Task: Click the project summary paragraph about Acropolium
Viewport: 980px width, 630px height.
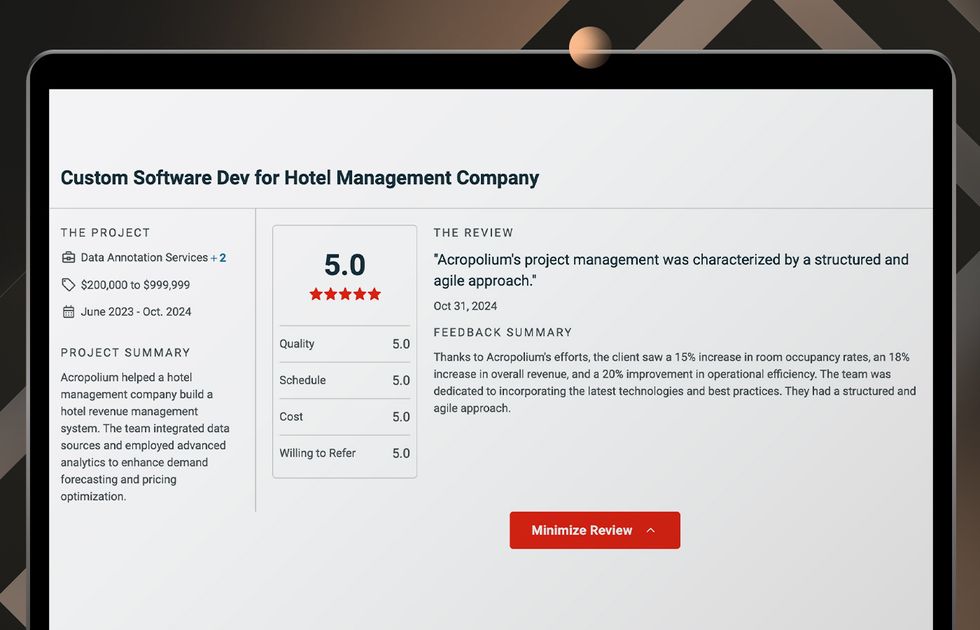Action: 145,437
